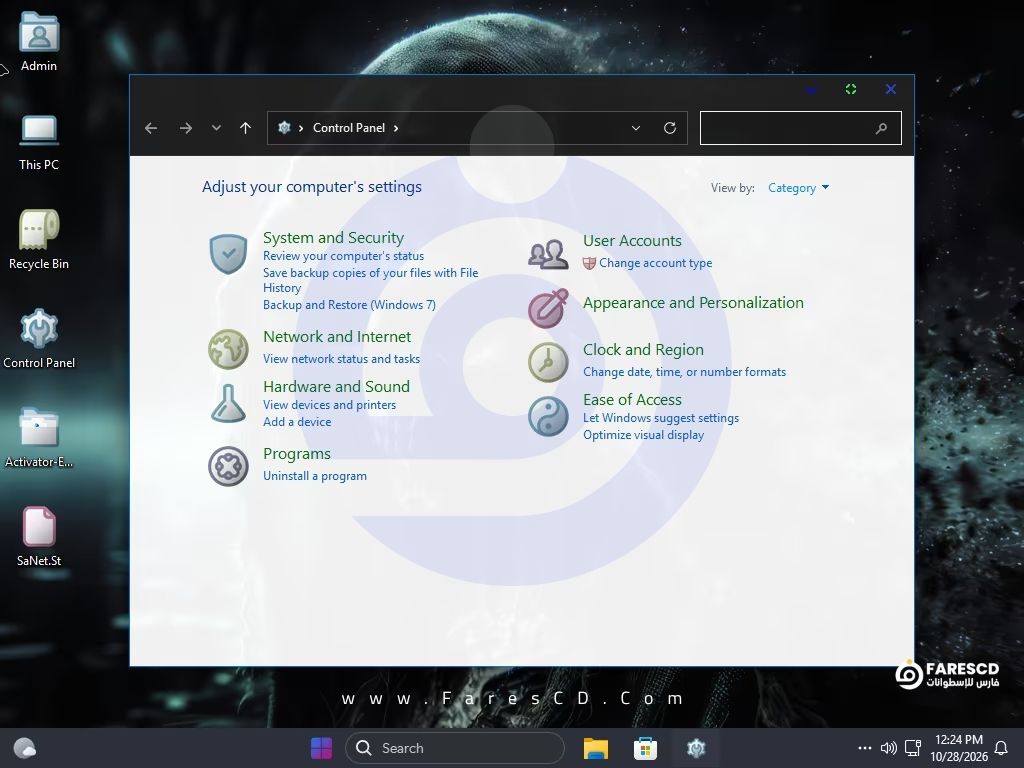Go back using the back arrow
The width and height of the screenshot is (1024, 768).
[x=151, y=128]
